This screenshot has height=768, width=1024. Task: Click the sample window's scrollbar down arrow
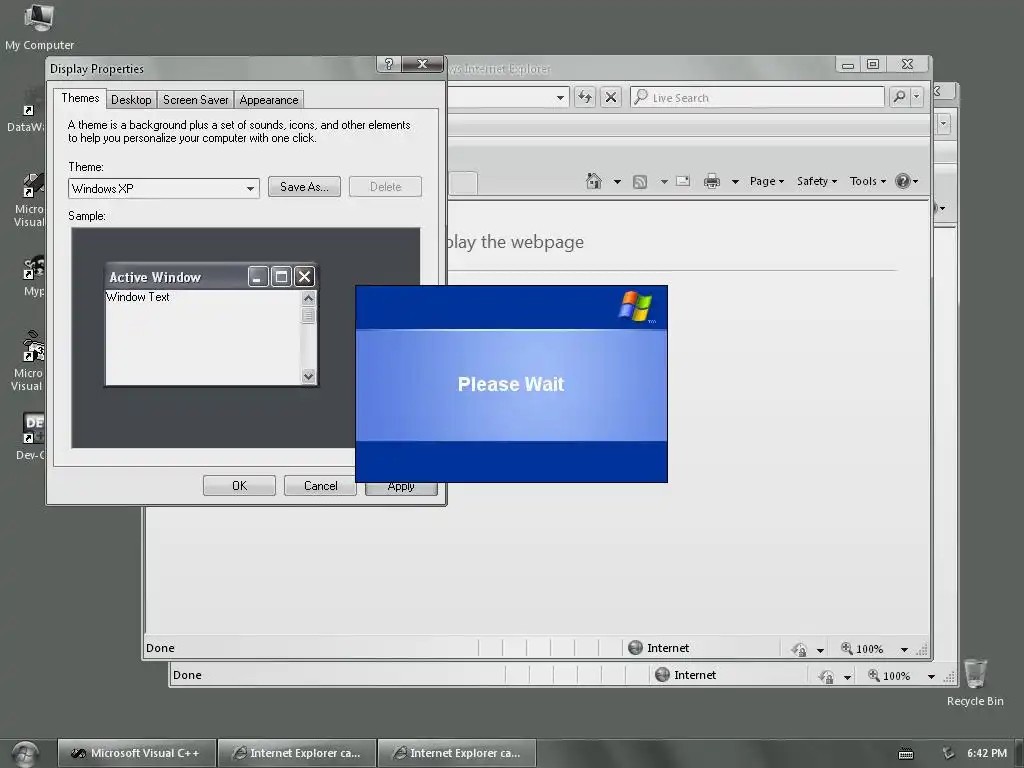tap(308, 376)
